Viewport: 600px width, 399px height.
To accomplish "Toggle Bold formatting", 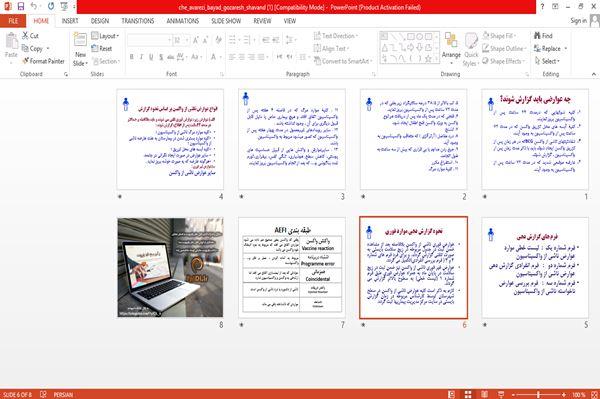I will pos(132,57).
